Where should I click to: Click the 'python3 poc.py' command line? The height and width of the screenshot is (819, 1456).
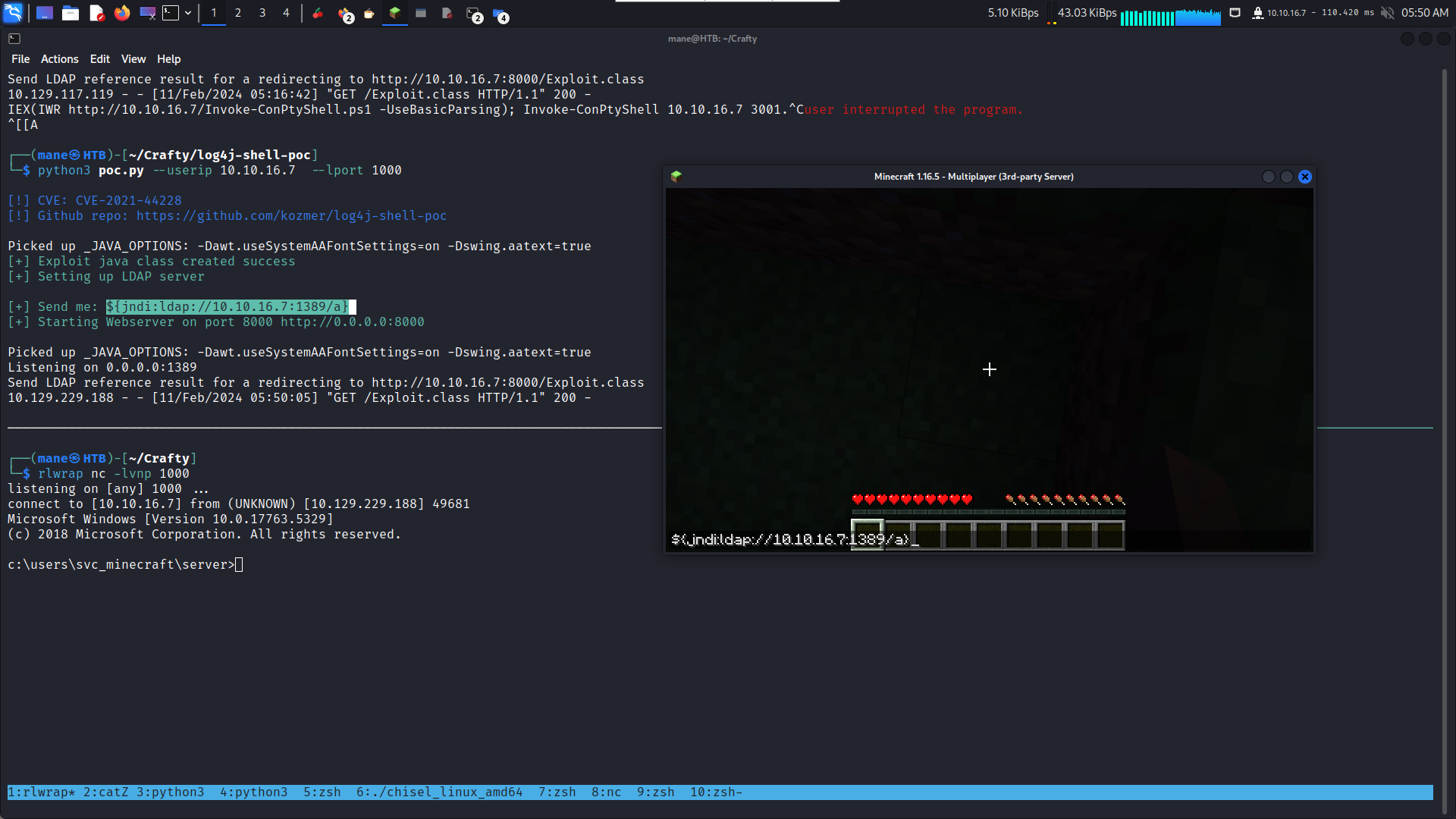coord(220,171)
